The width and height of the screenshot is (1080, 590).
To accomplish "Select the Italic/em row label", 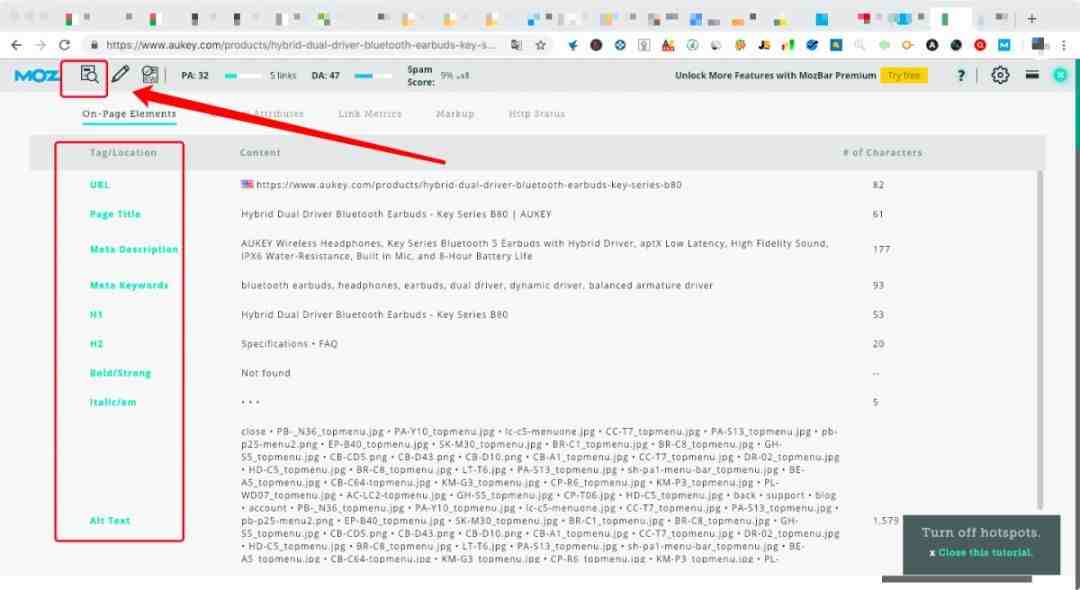I will (x=113, y=402).
